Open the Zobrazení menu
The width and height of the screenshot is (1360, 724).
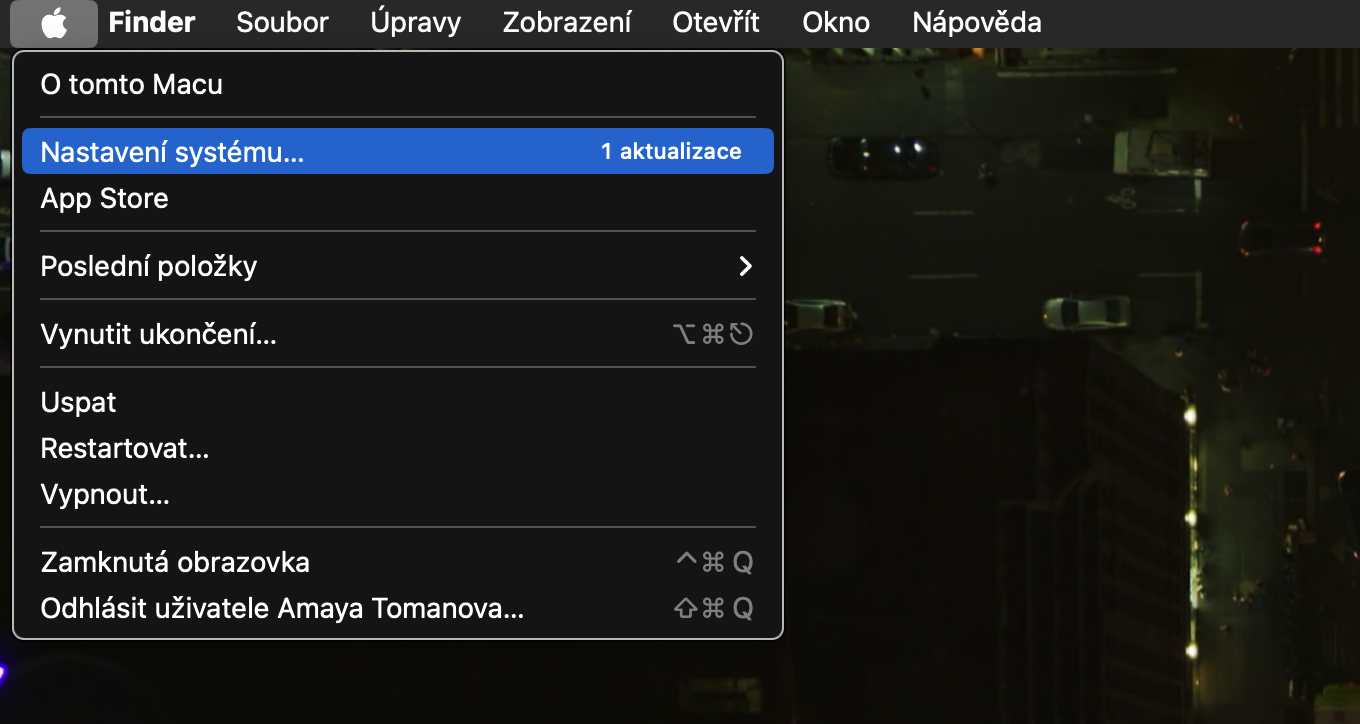coord(567,22)
